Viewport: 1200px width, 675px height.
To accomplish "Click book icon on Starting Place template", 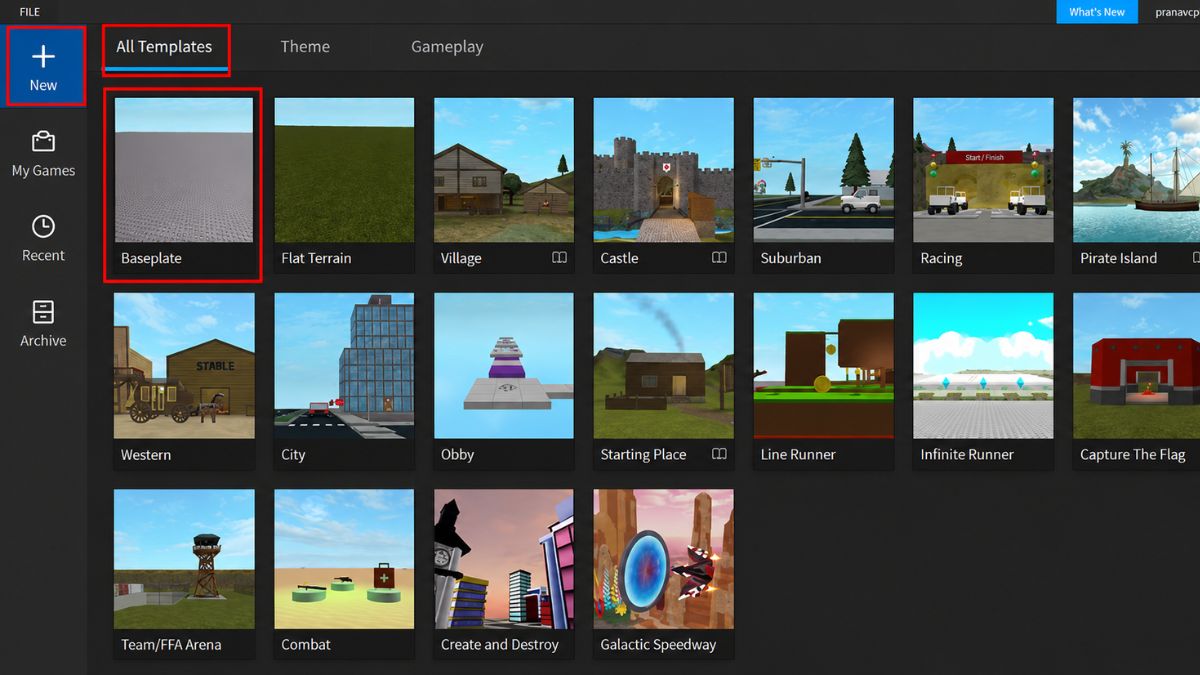I will 719,454.
